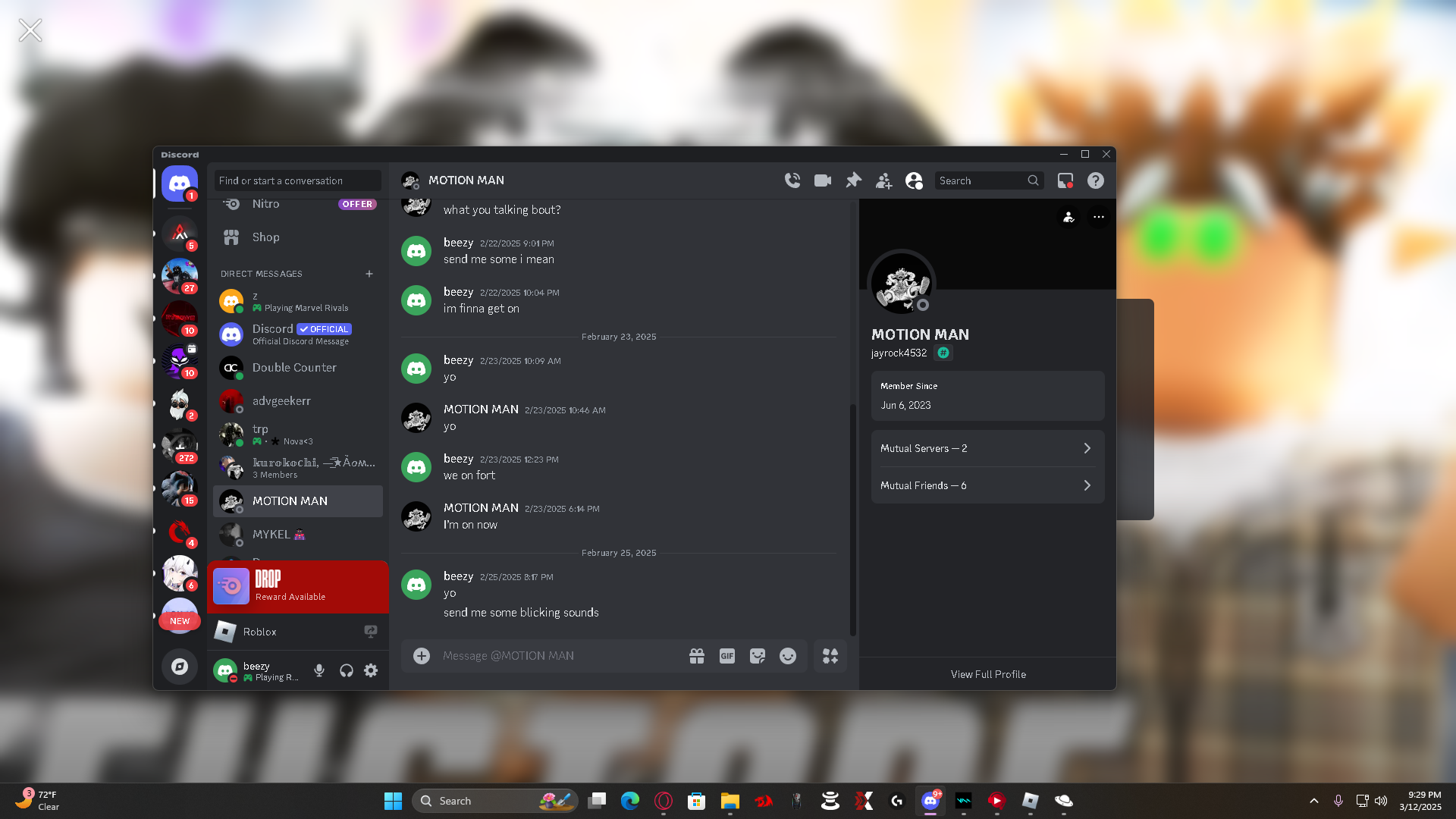This screenshot has height=819, width=1456.
Task: Open the Drop Reward Available banner
Action: (298, 587)
